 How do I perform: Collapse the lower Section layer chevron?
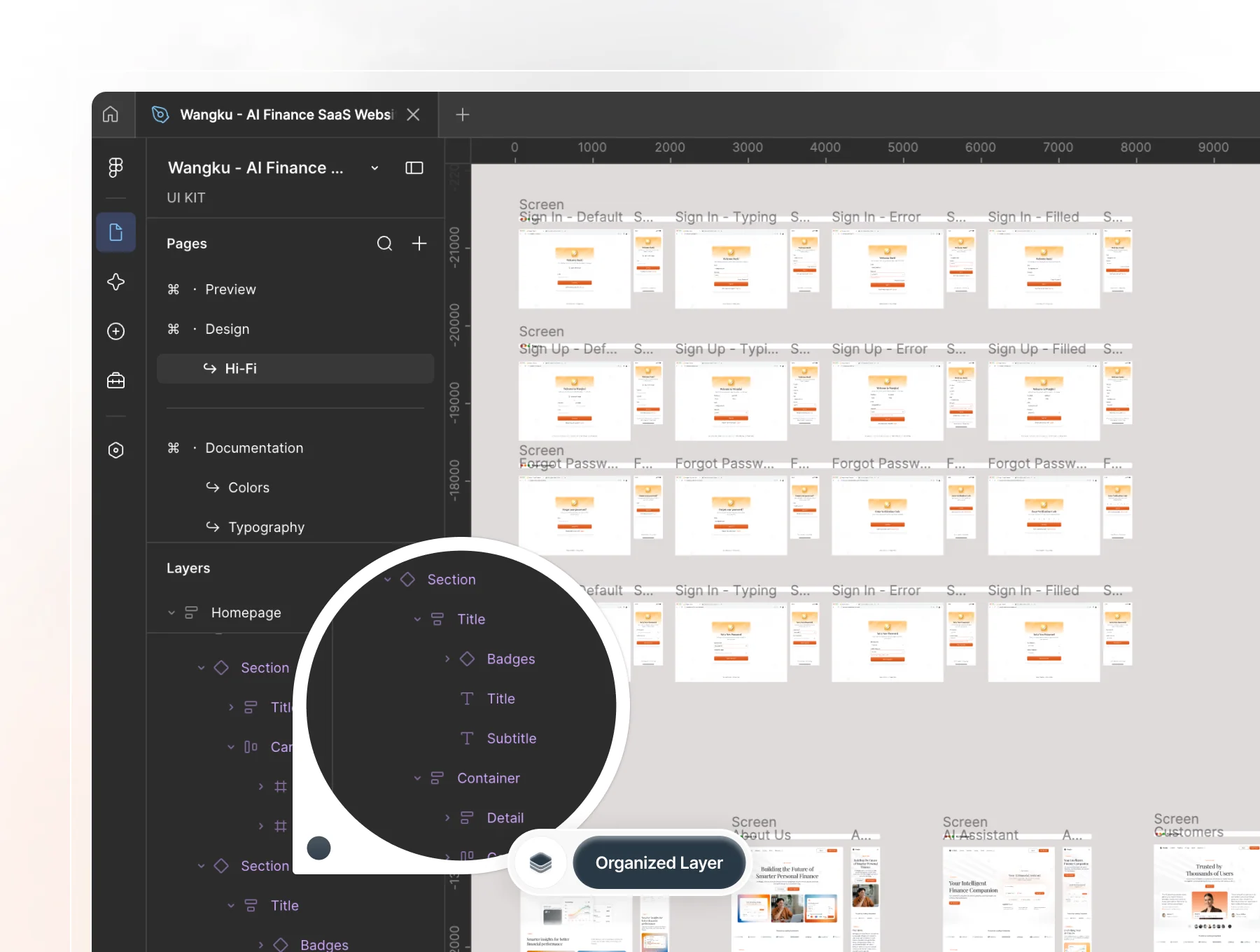tap(202, 866)
